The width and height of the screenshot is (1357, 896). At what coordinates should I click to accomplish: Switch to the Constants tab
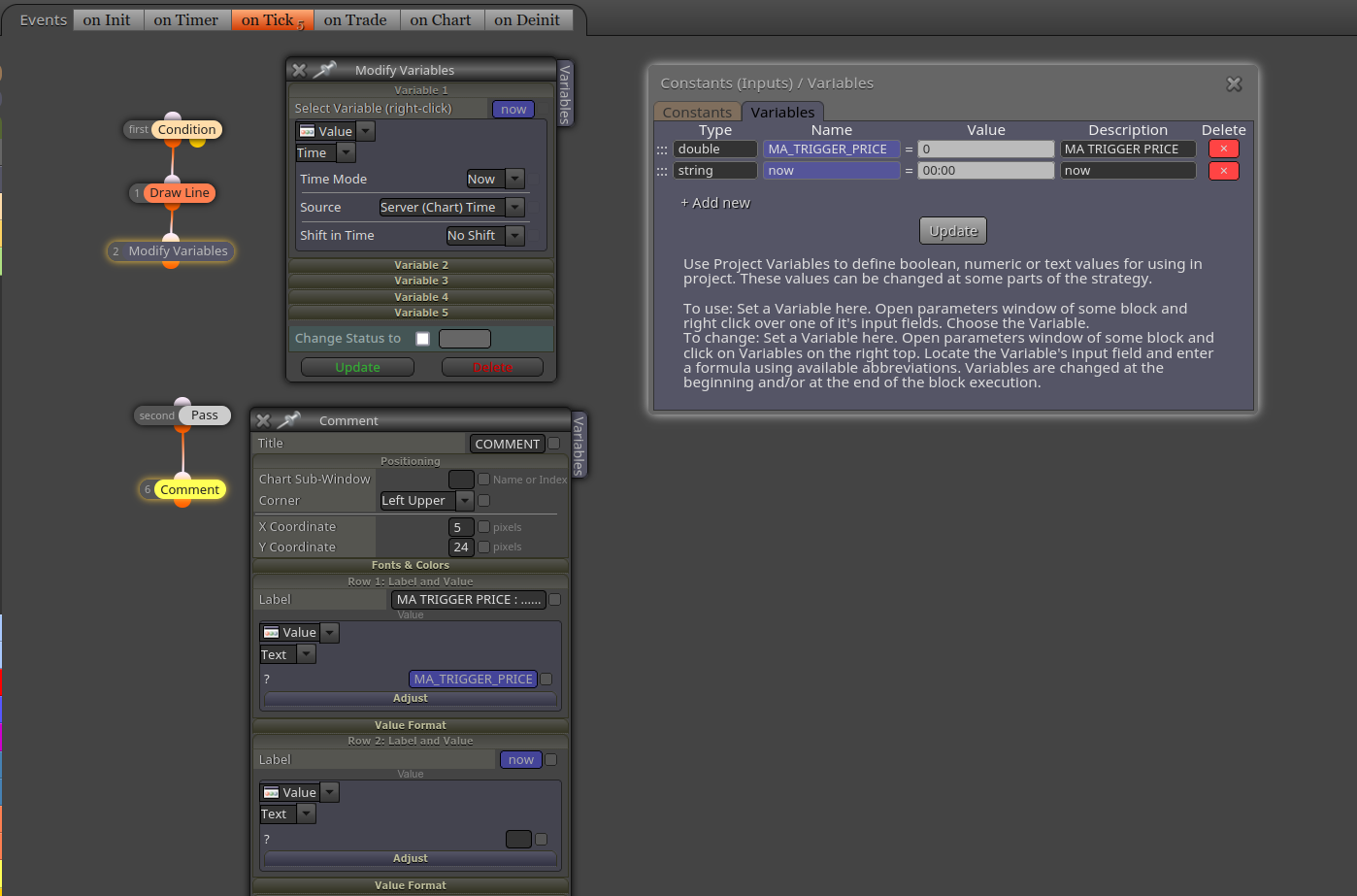(697, 113)
